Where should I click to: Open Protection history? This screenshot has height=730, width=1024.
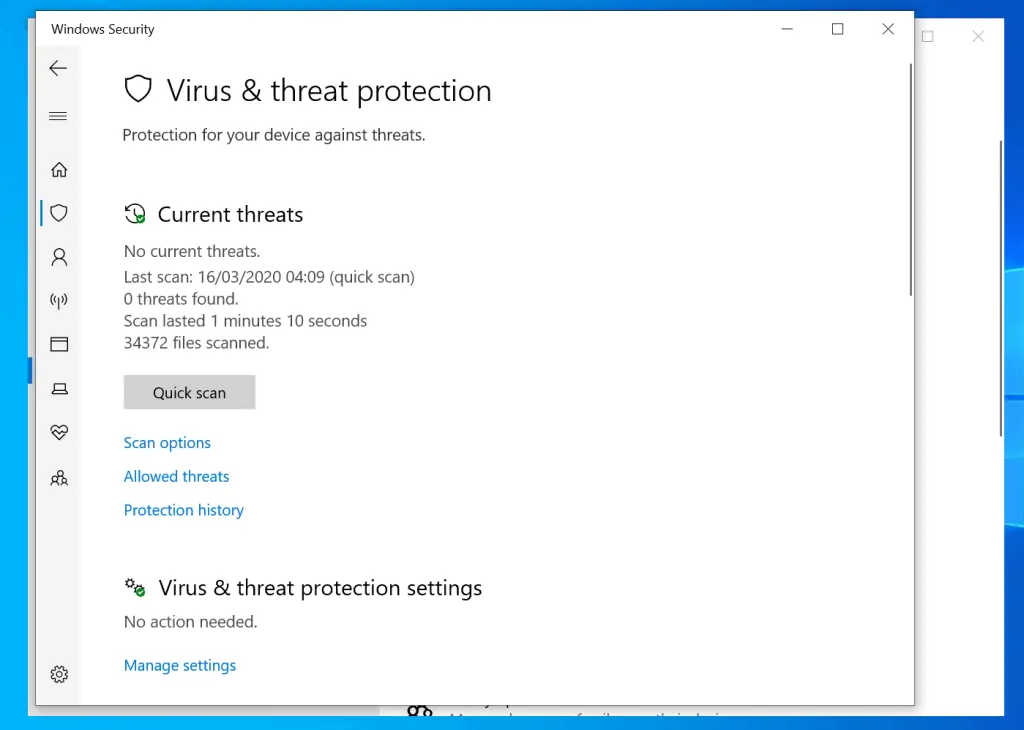coord(183,510)
